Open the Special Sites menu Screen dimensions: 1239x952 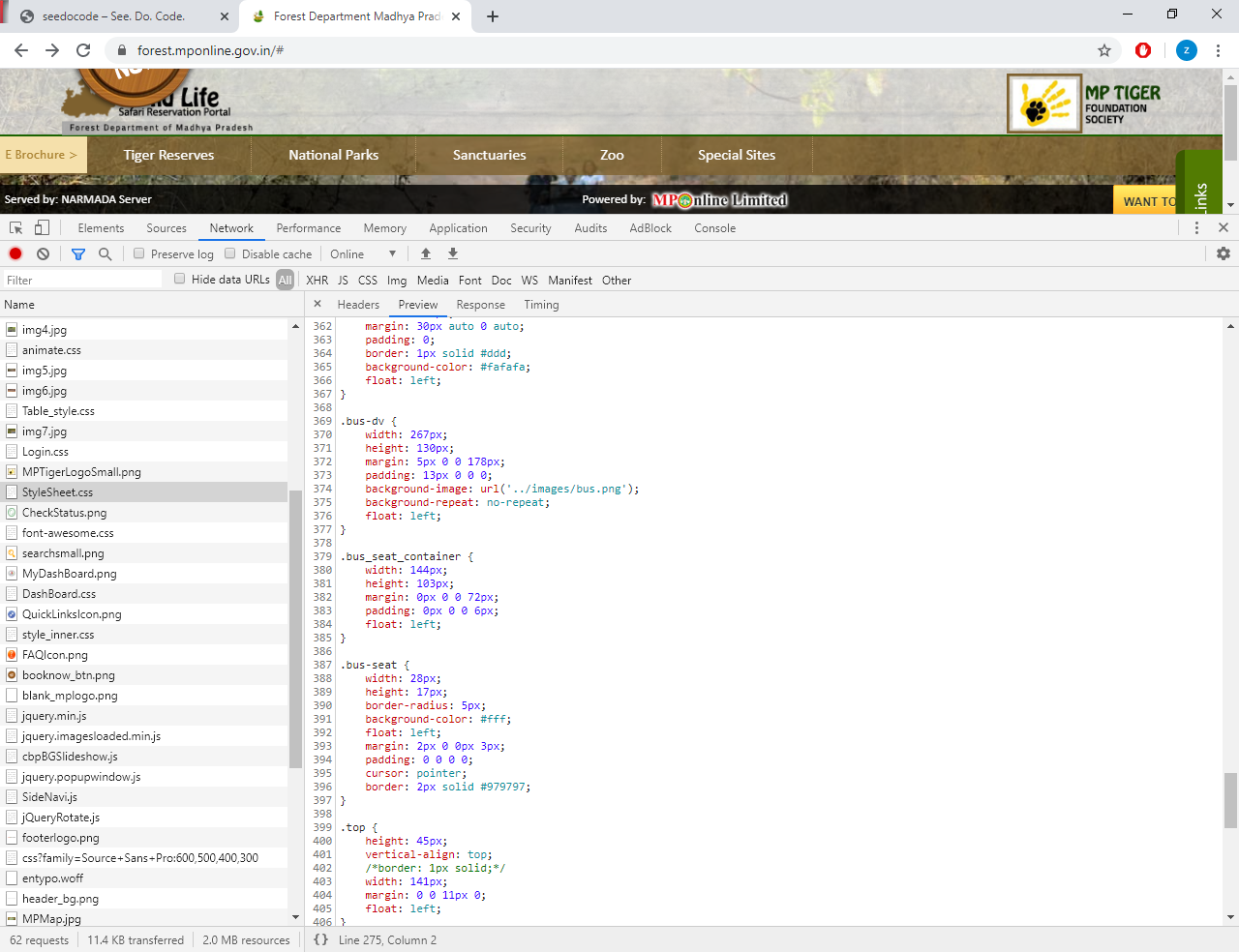[x=737, y=155]
